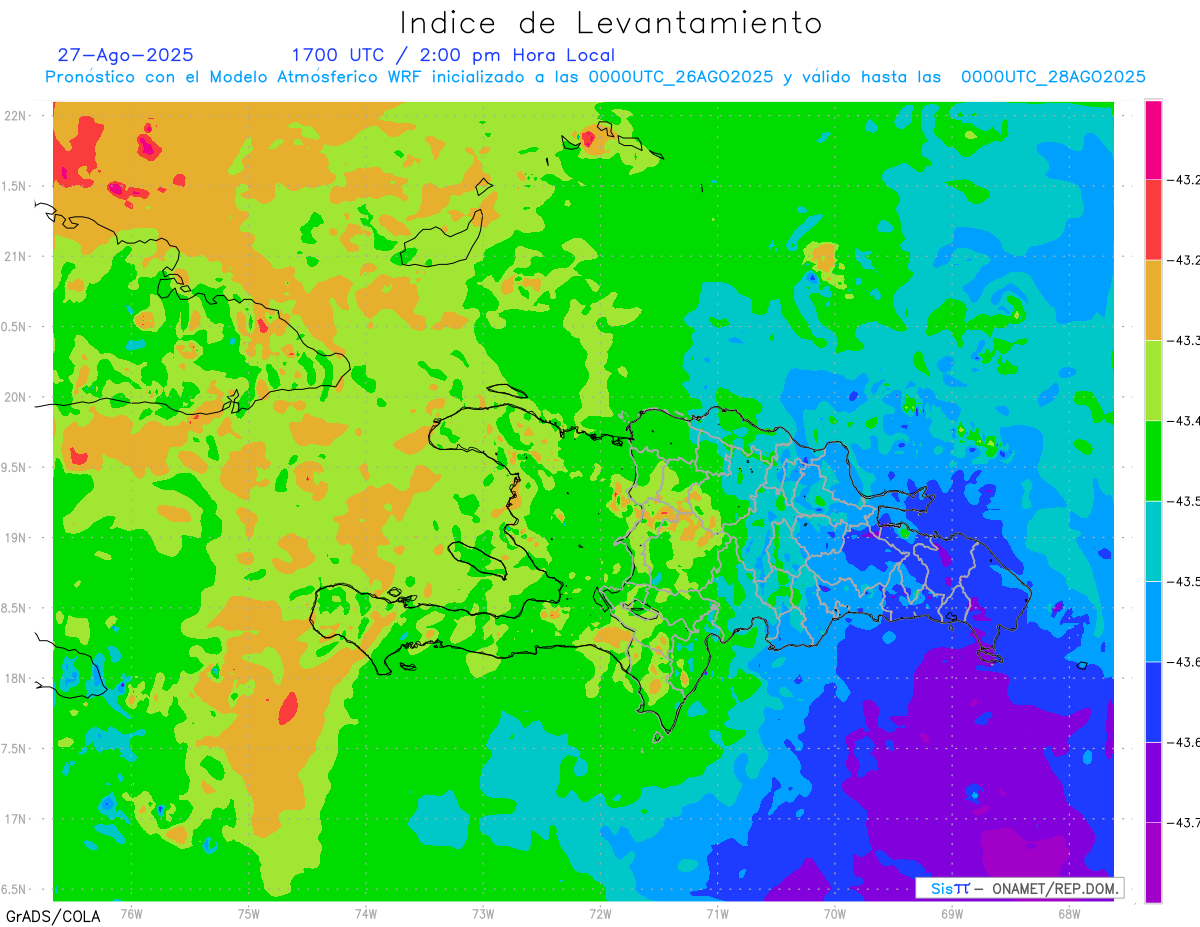This screenshot has height=927, width=1200.
Task: Click the "0000UTC_26AGO2025" initialization time
Action: click(680, 77)
